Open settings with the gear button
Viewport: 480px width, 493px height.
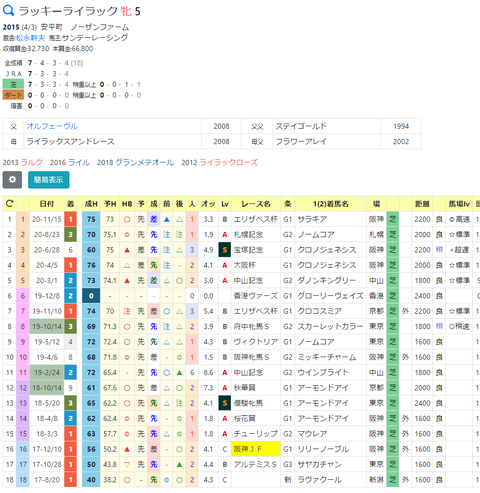point(12,180)
